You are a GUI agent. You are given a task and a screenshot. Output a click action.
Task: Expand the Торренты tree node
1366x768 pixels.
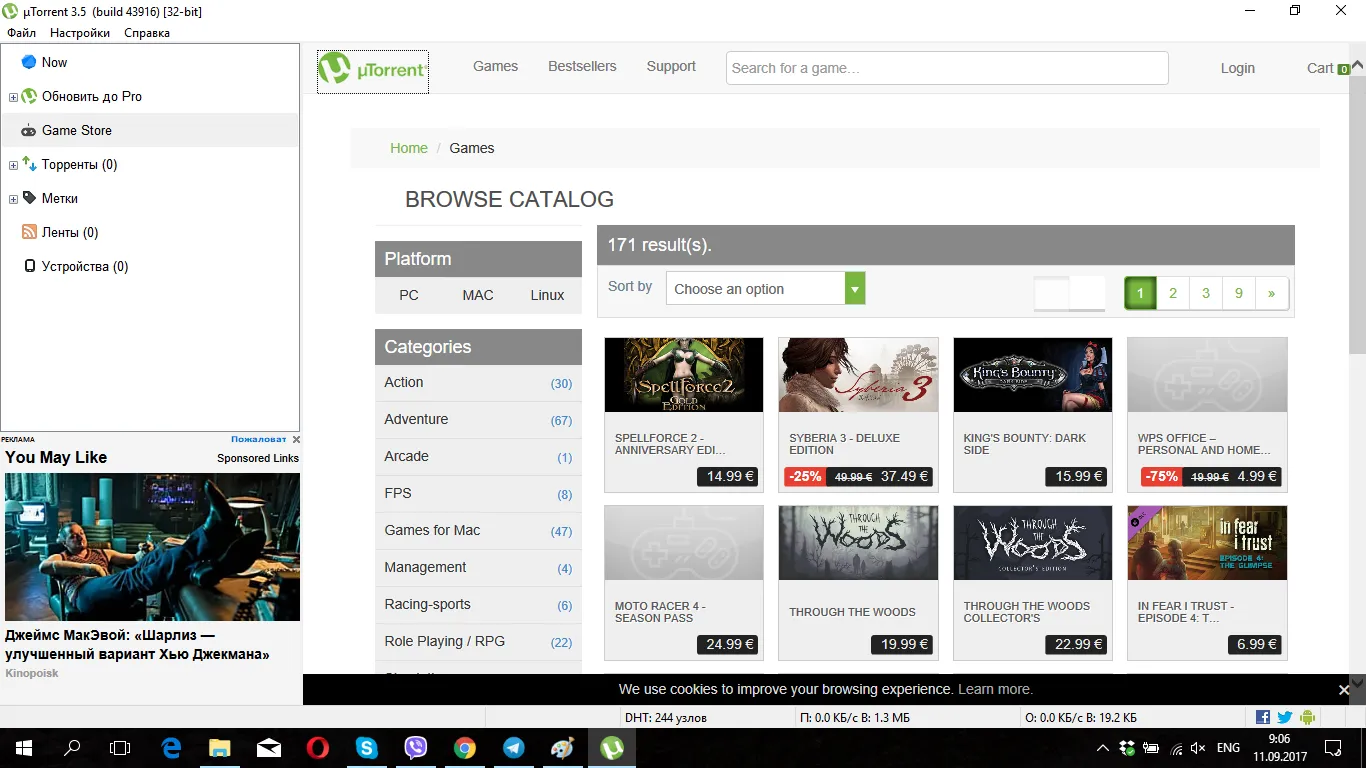[13, 165]
